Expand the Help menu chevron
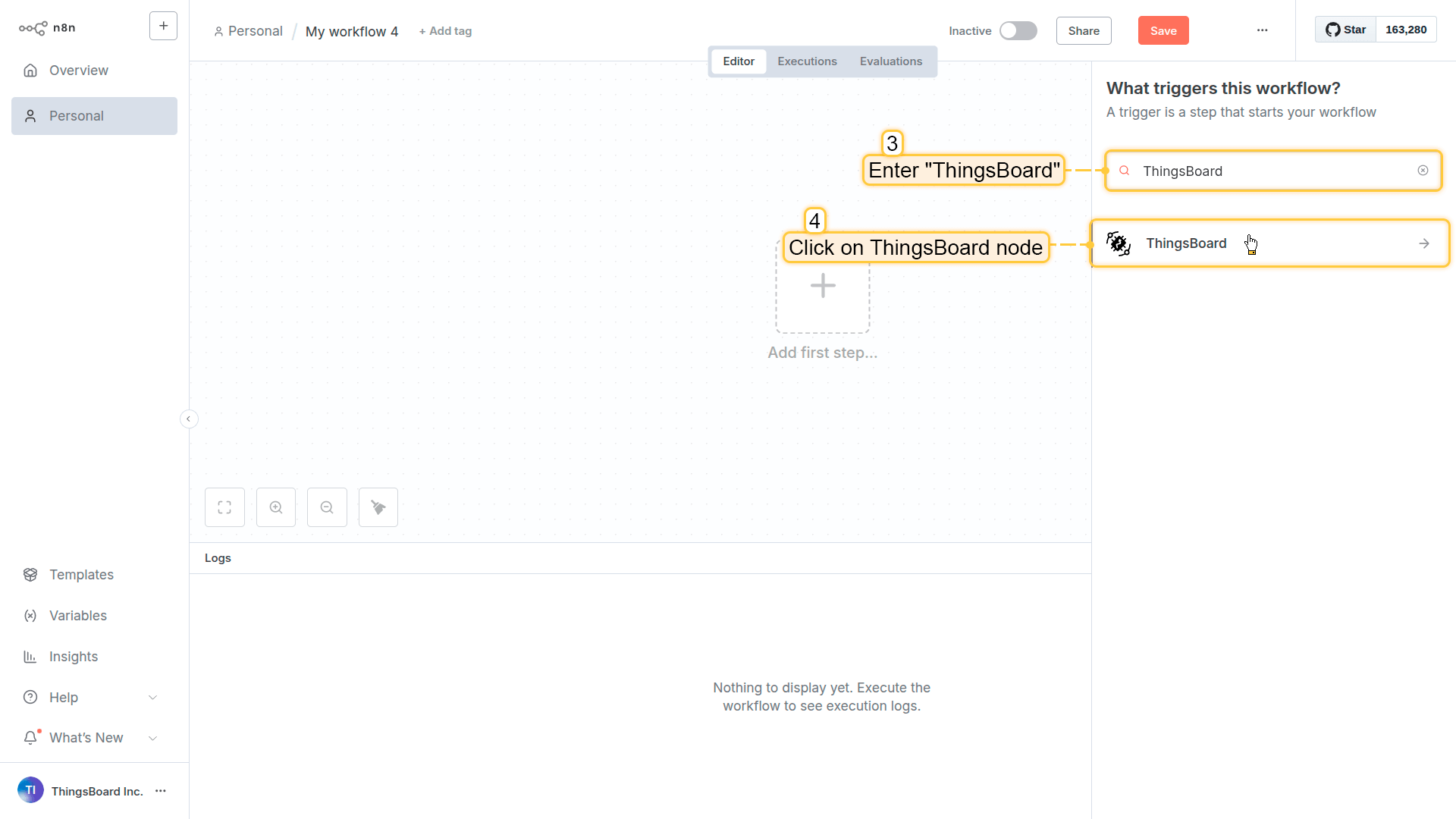 point(152,698)
